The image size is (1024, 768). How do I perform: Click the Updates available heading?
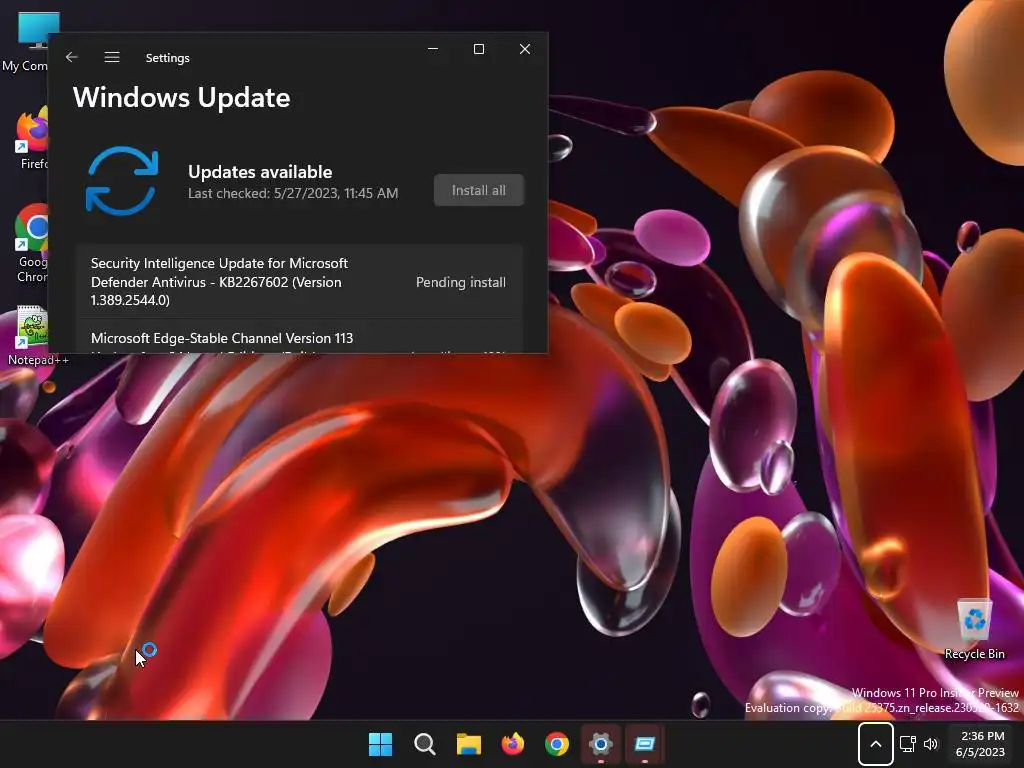pyautogui.click(x=260, y=172)
